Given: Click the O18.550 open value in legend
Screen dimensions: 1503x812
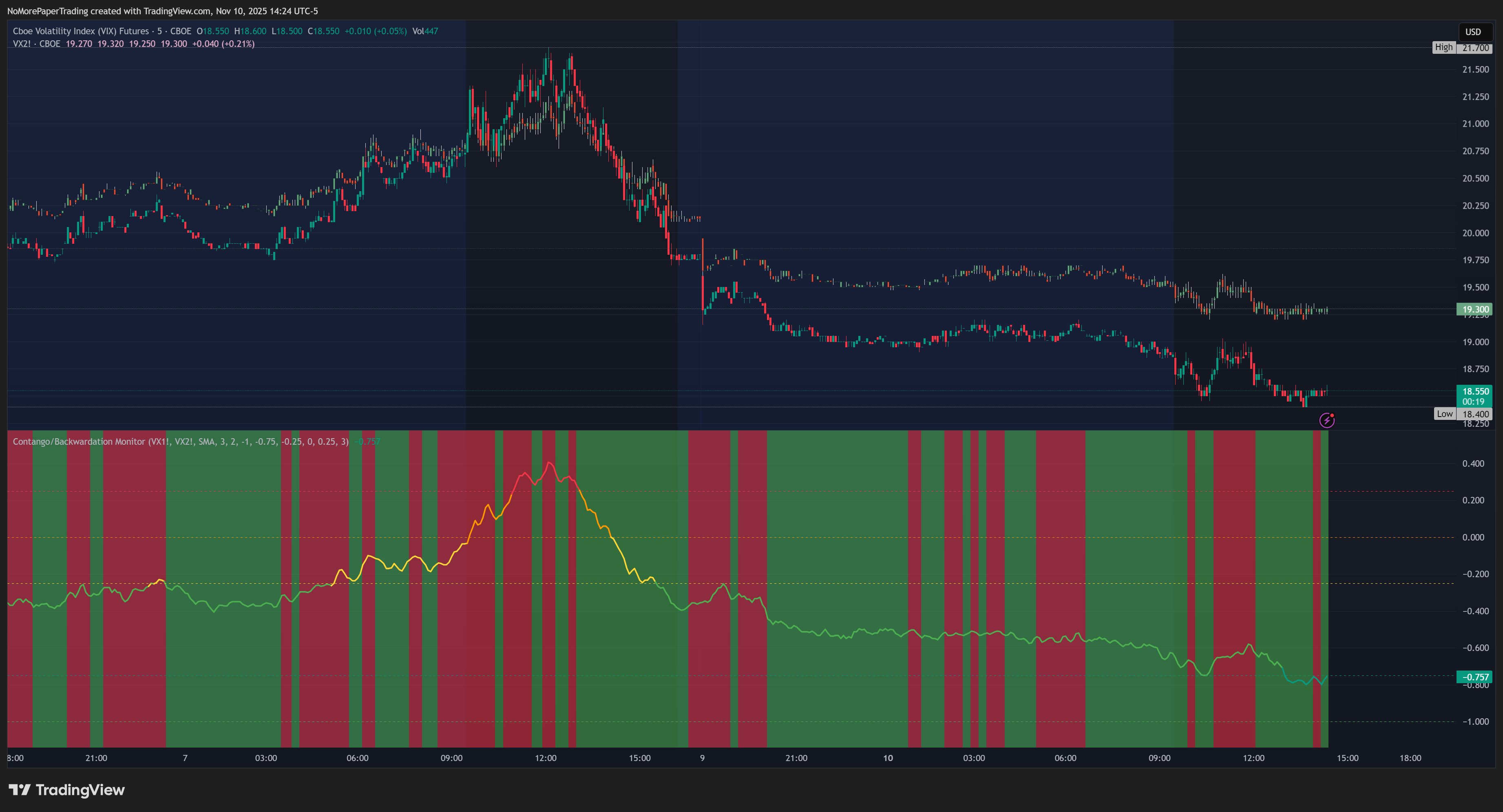Looking at the screenshot, I should pyautogui.click(x=213, y=31).
